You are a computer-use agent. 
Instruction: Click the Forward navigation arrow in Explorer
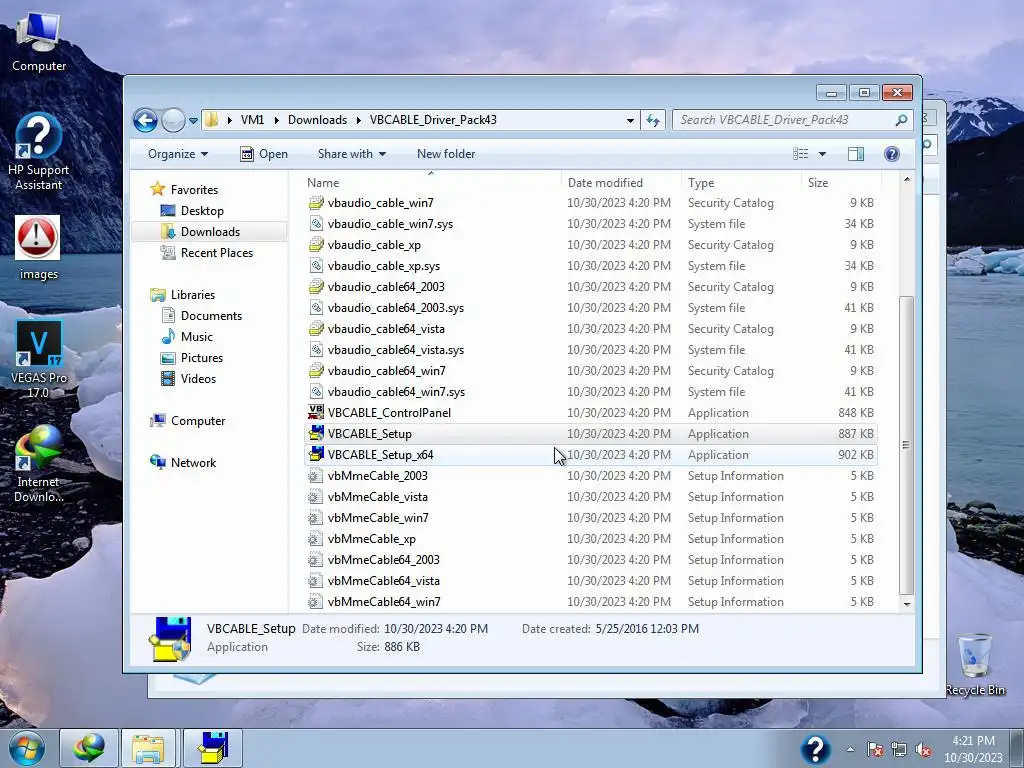[173, 120]
